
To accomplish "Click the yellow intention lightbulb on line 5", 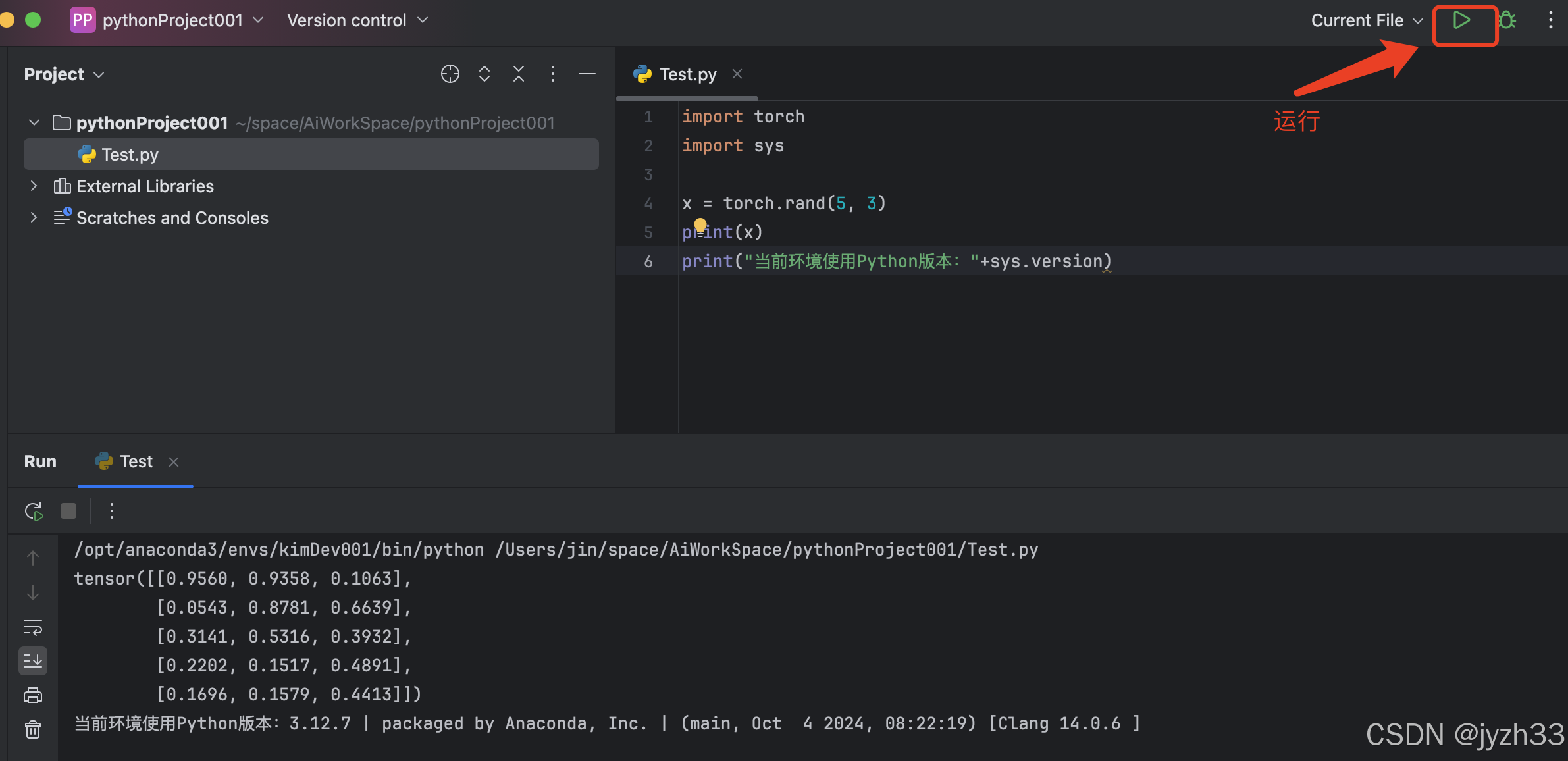I will [700, 224].
